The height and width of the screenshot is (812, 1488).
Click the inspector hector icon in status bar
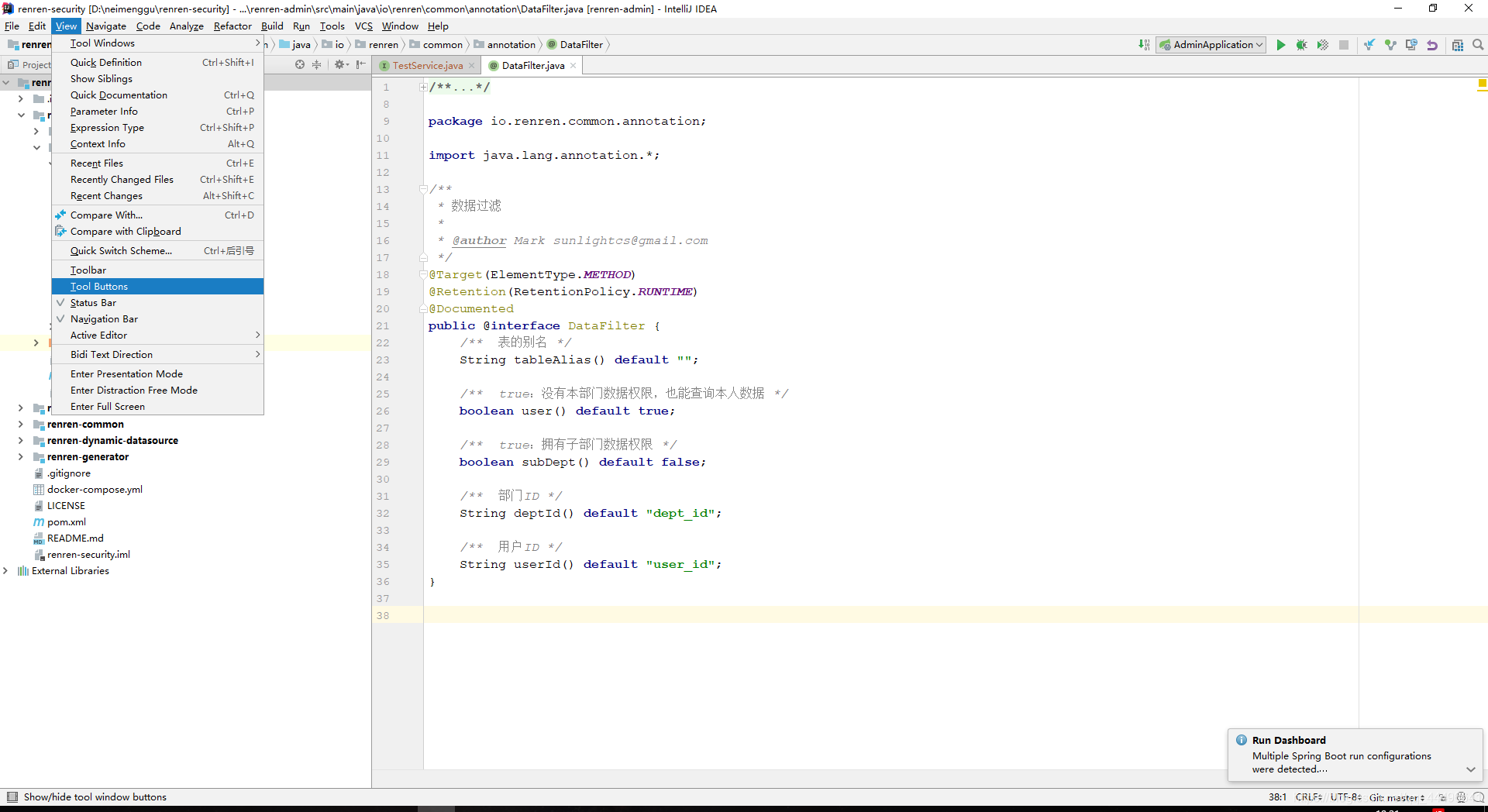tap(1461, 797)
